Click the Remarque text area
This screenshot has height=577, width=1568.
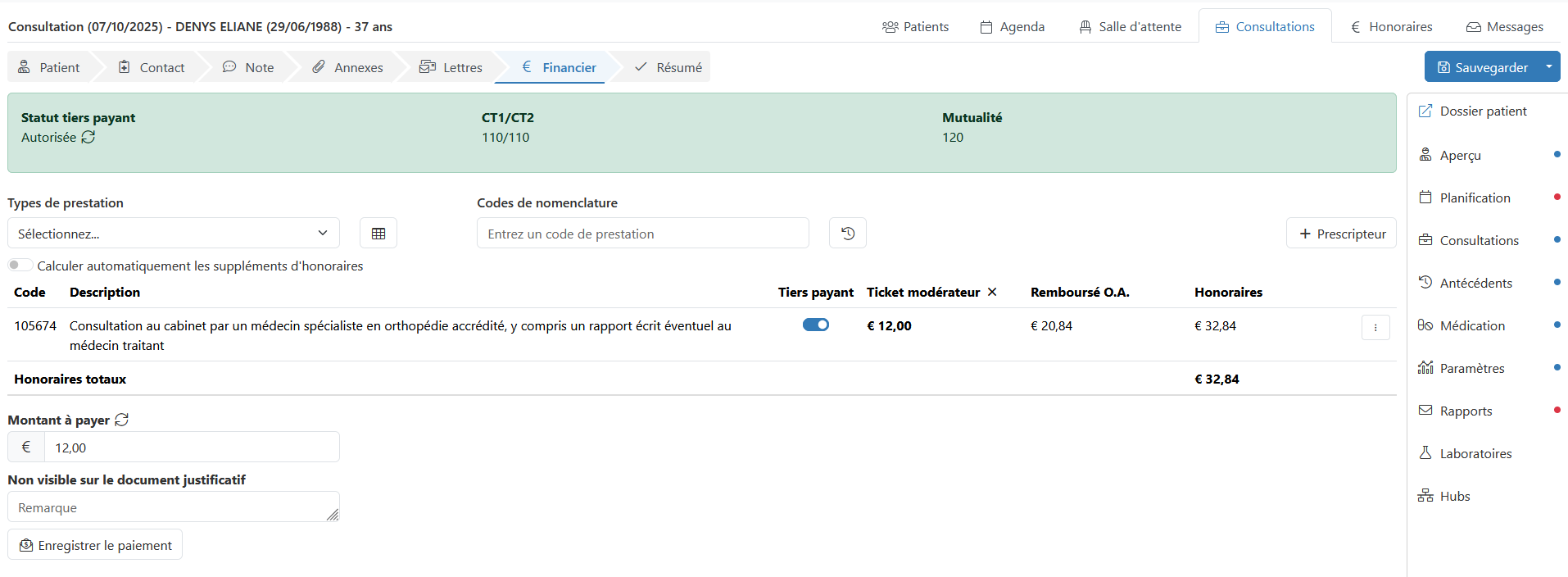point(174,507)
